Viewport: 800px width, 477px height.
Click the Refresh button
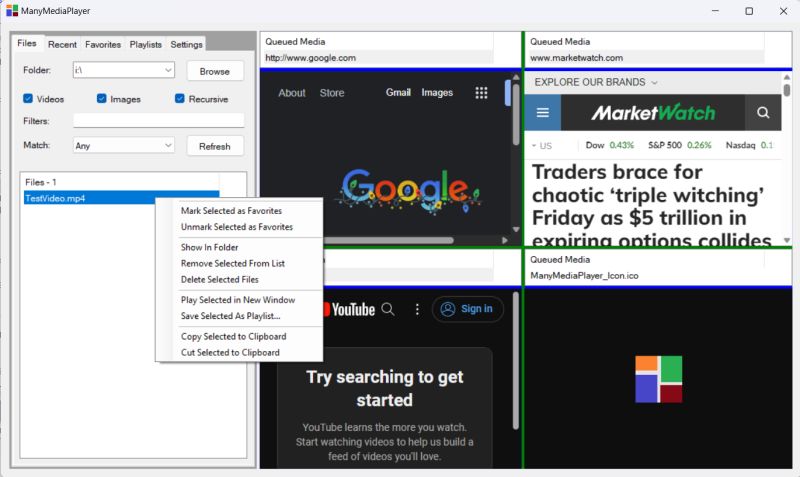coord(215,146)
